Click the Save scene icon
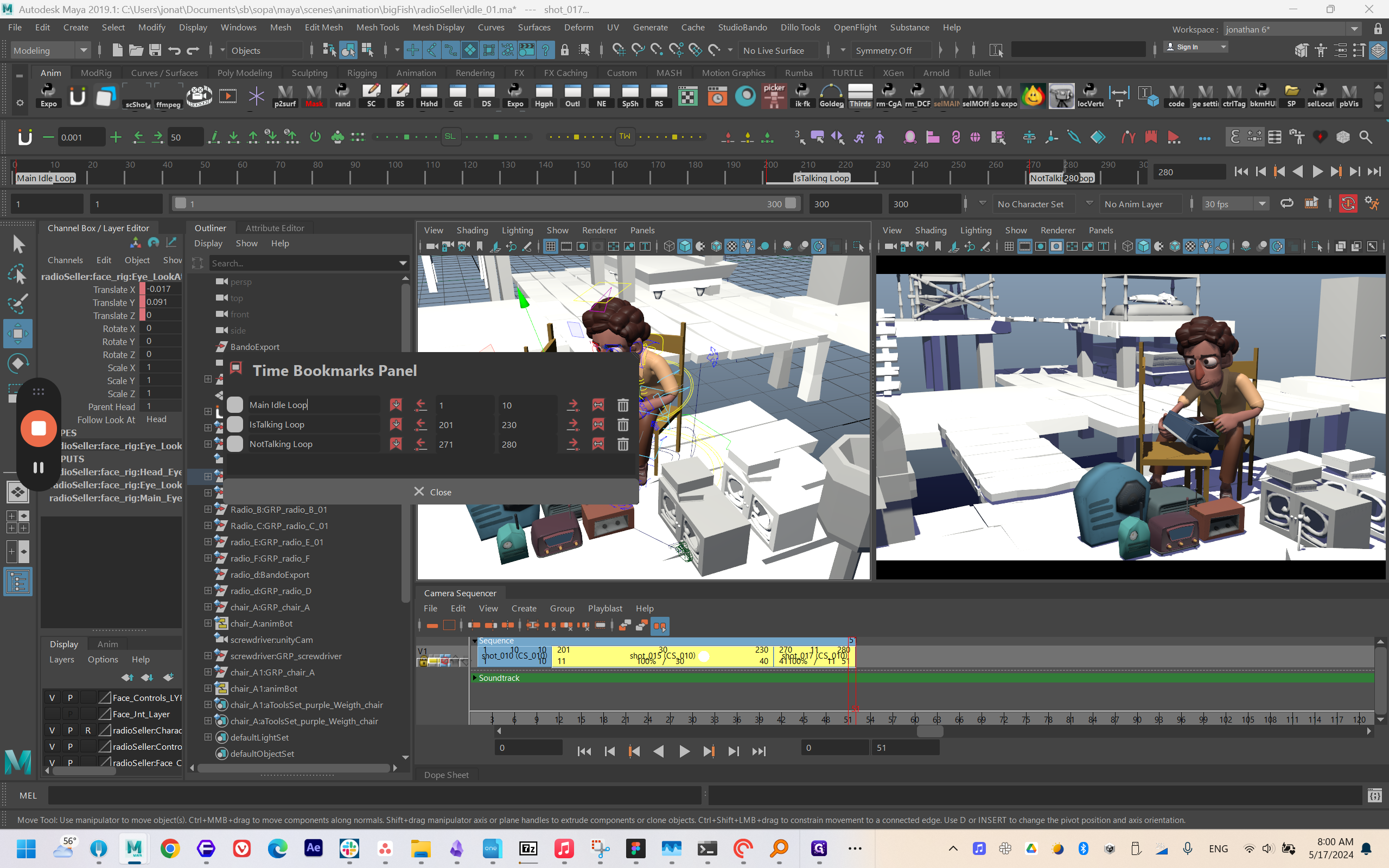The width and height of the screenshot is (1389, 868). pos(155,50)
